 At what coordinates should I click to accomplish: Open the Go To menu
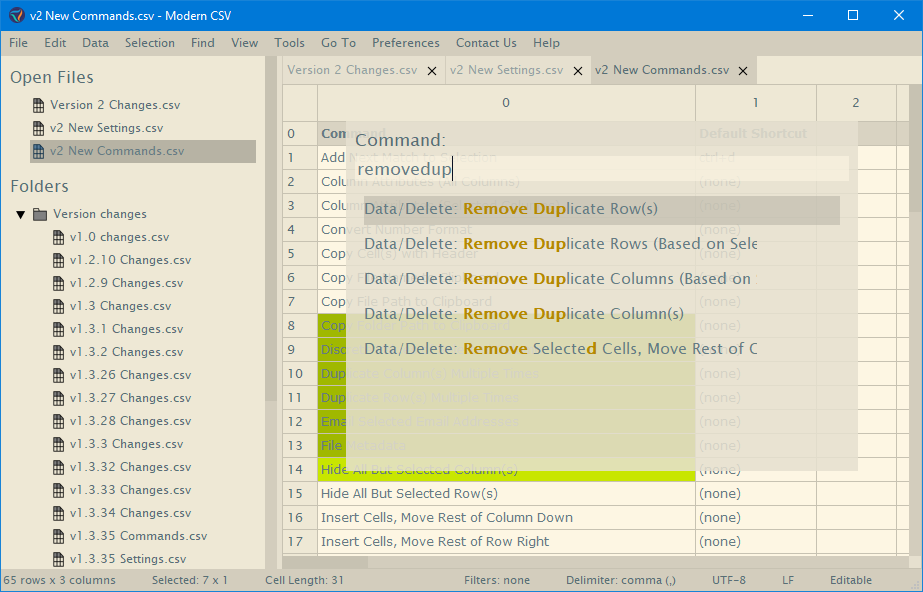click(x=338, y=43)
